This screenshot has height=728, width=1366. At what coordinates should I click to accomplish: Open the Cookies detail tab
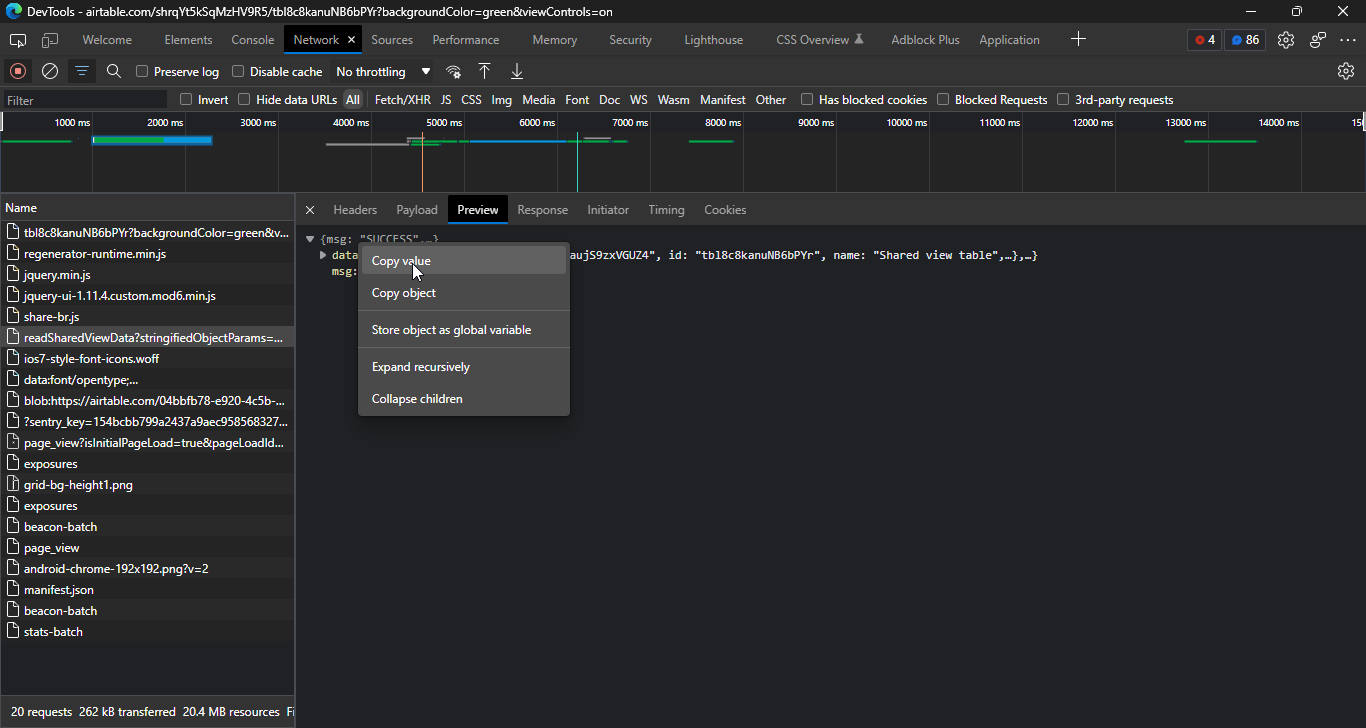click(725, 210)
